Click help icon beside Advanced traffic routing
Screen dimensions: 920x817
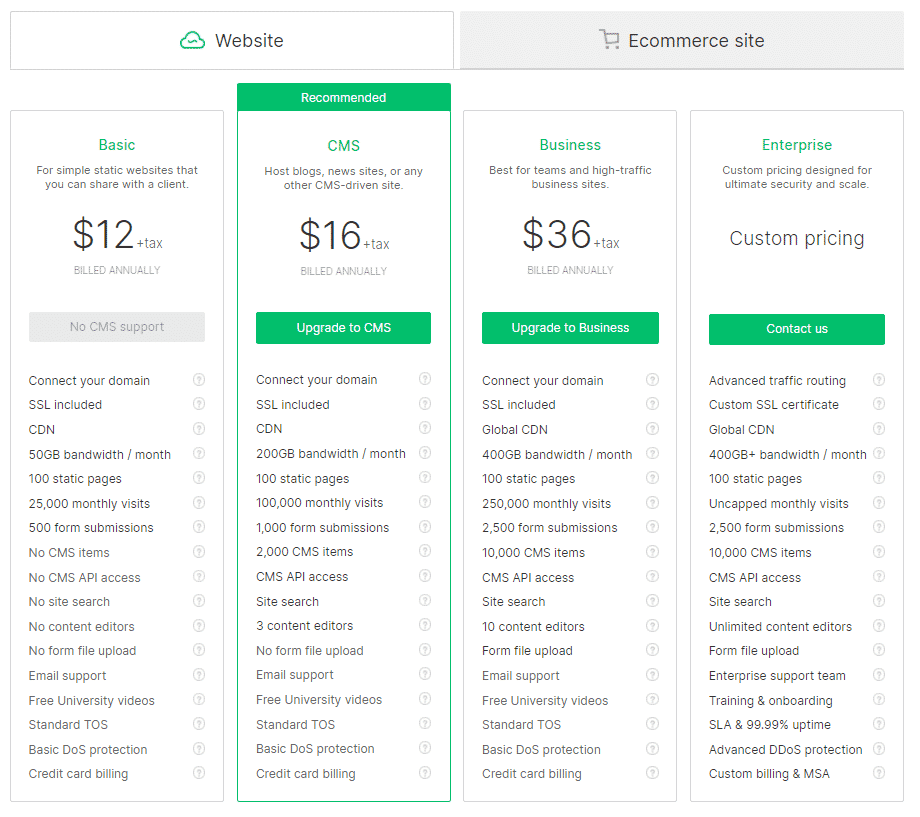pos(879,380)
